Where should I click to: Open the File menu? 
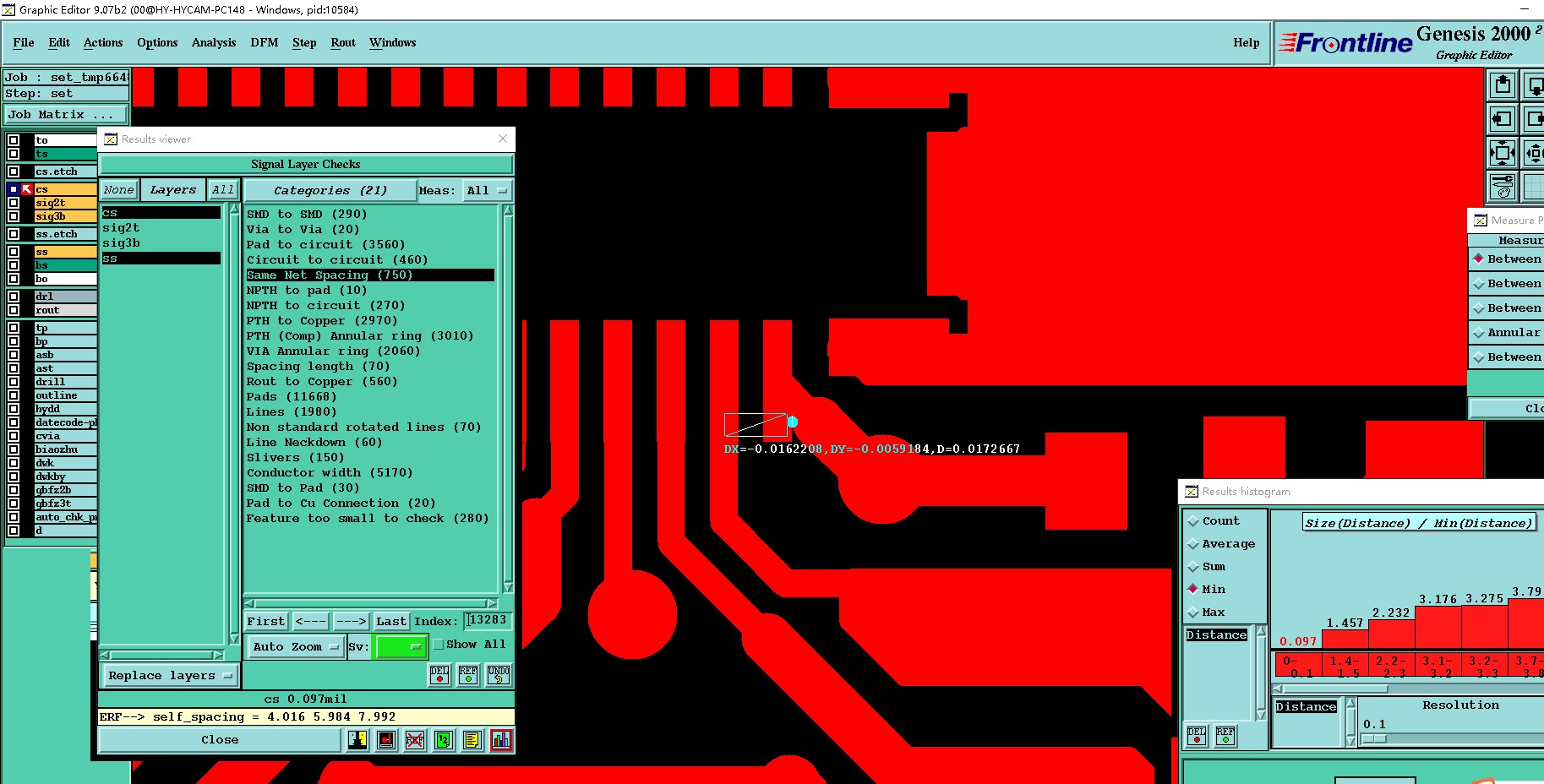(x=24, y=42)
